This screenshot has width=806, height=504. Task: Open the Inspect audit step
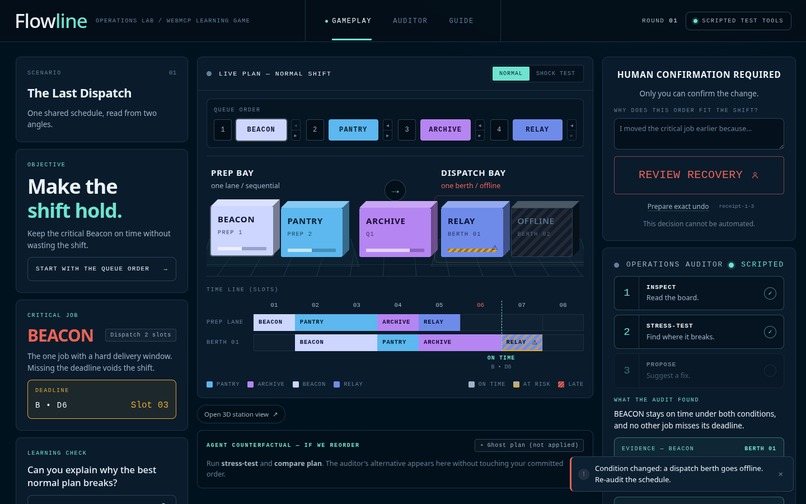tap(699, 293)
